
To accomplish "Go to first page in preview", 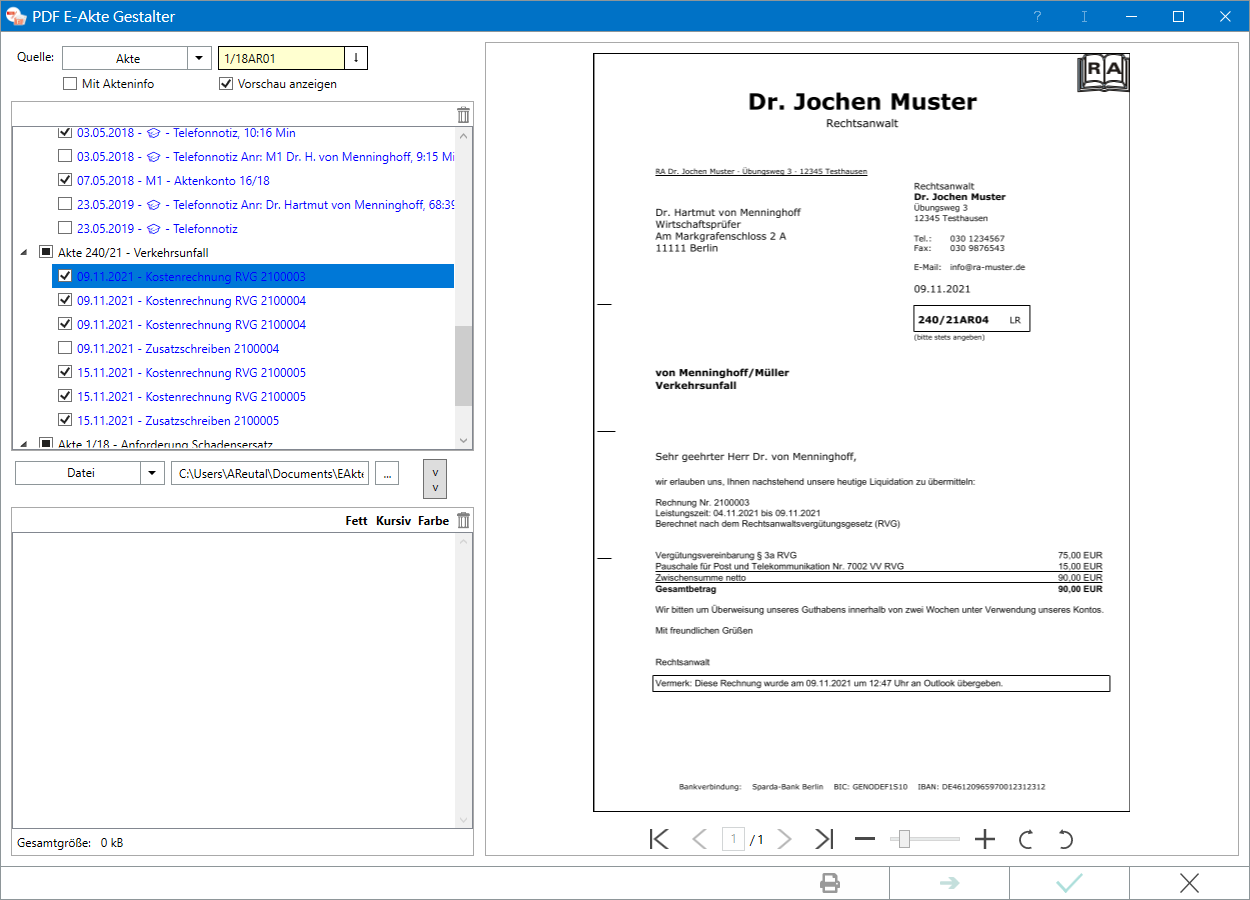I will [659, 839].
